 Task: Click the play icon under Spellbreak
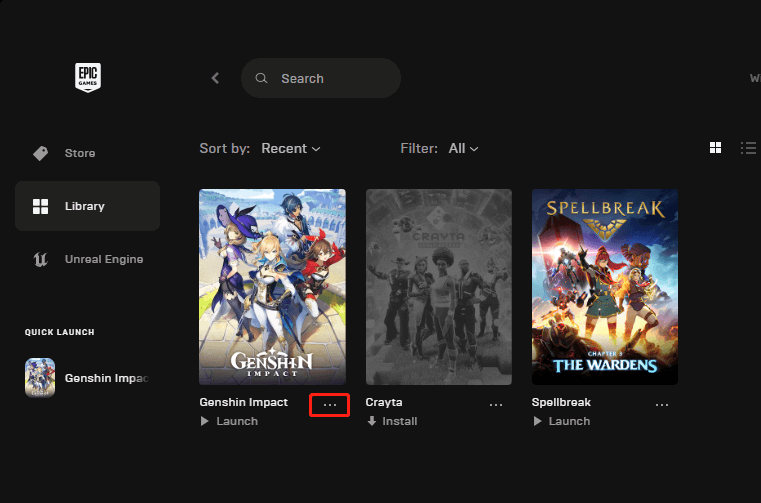pos(537,421)
